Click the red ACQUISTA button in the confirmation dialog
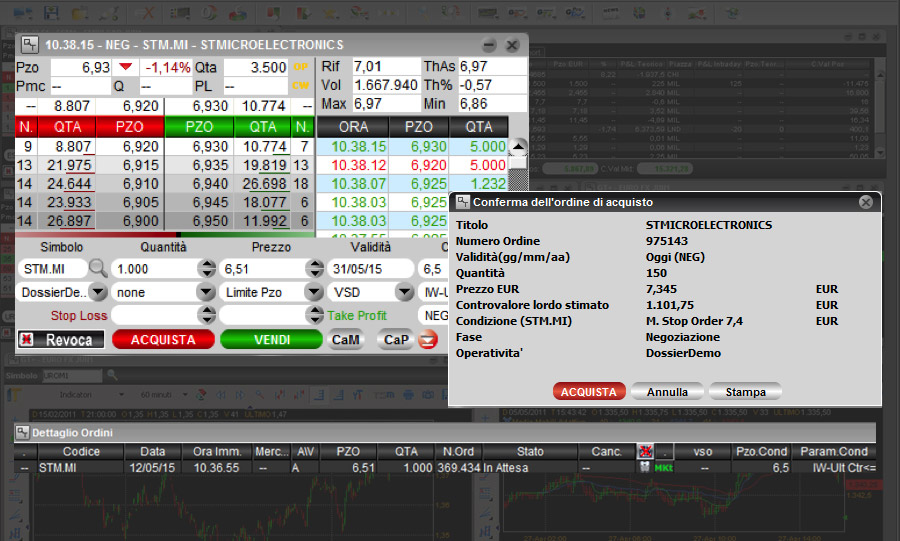The width and height of the screenshot is (900, 541). pyautogui.click(x=589, y=392)
